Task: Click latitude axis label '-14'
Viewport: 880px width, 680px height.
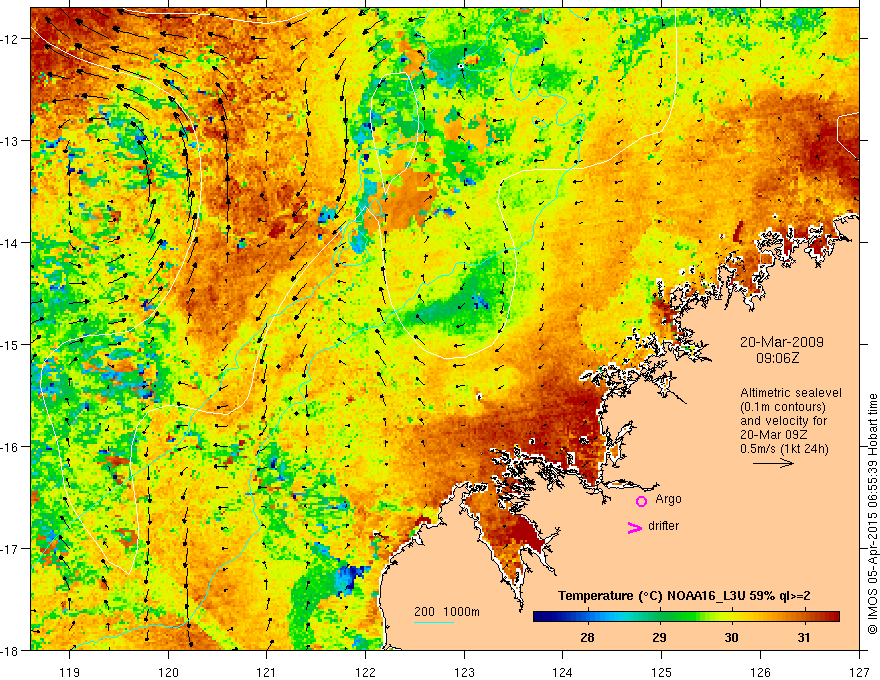Action: pos(11,243)
